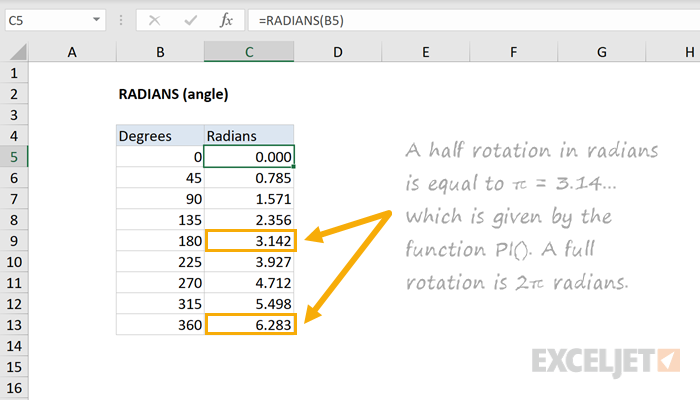Screen dimensions: 700x400
Task: Click the enter checkmark icon in formula bar
Action: [189, 19]
